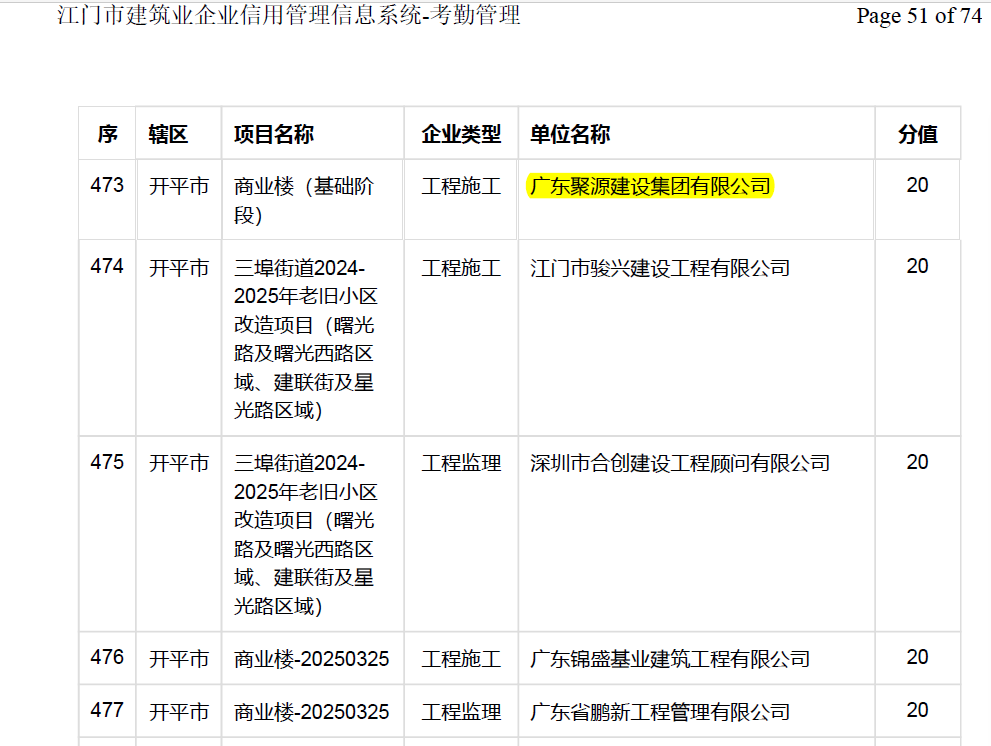Select the score 20 in row 476

[917, 657]
